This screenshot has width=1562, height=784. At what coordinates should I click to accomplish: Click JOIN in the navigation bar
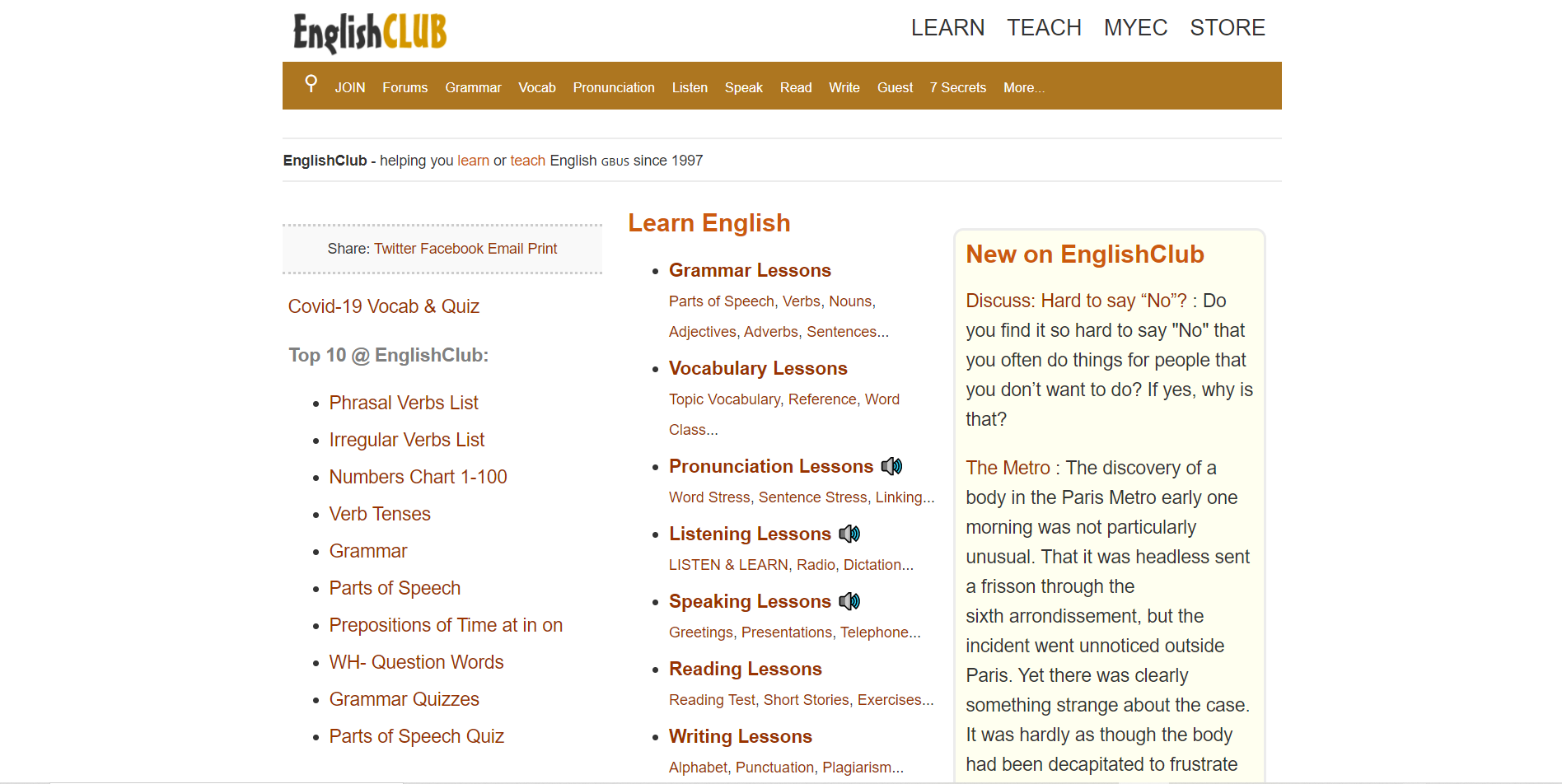click(x=350, y=87)
